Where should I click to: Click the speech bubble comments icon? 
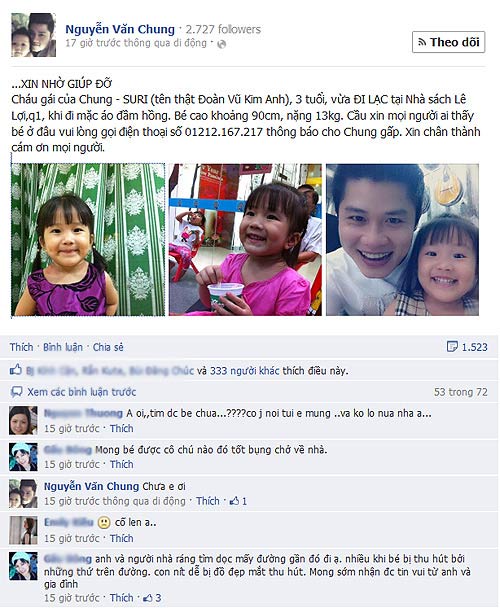17,392
